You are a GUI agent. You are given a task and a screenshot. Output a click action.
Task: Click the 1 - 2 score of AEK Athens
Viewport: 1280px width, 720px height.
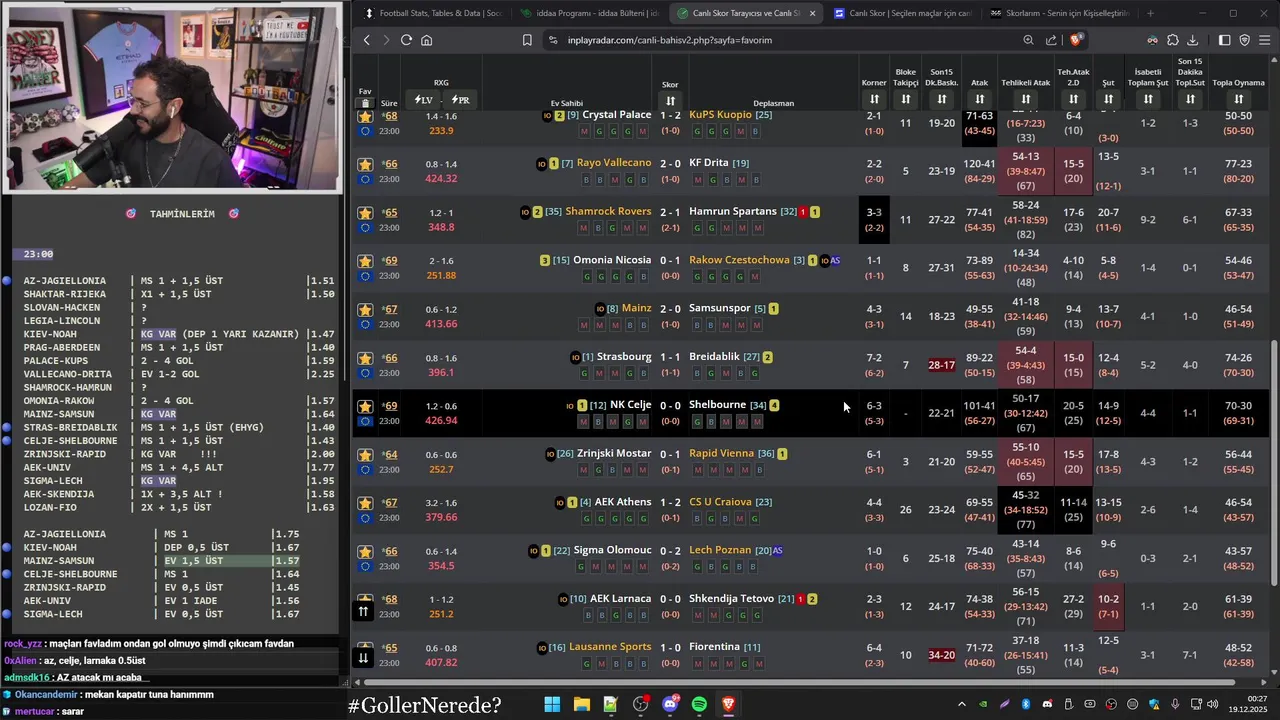[670, 502]
